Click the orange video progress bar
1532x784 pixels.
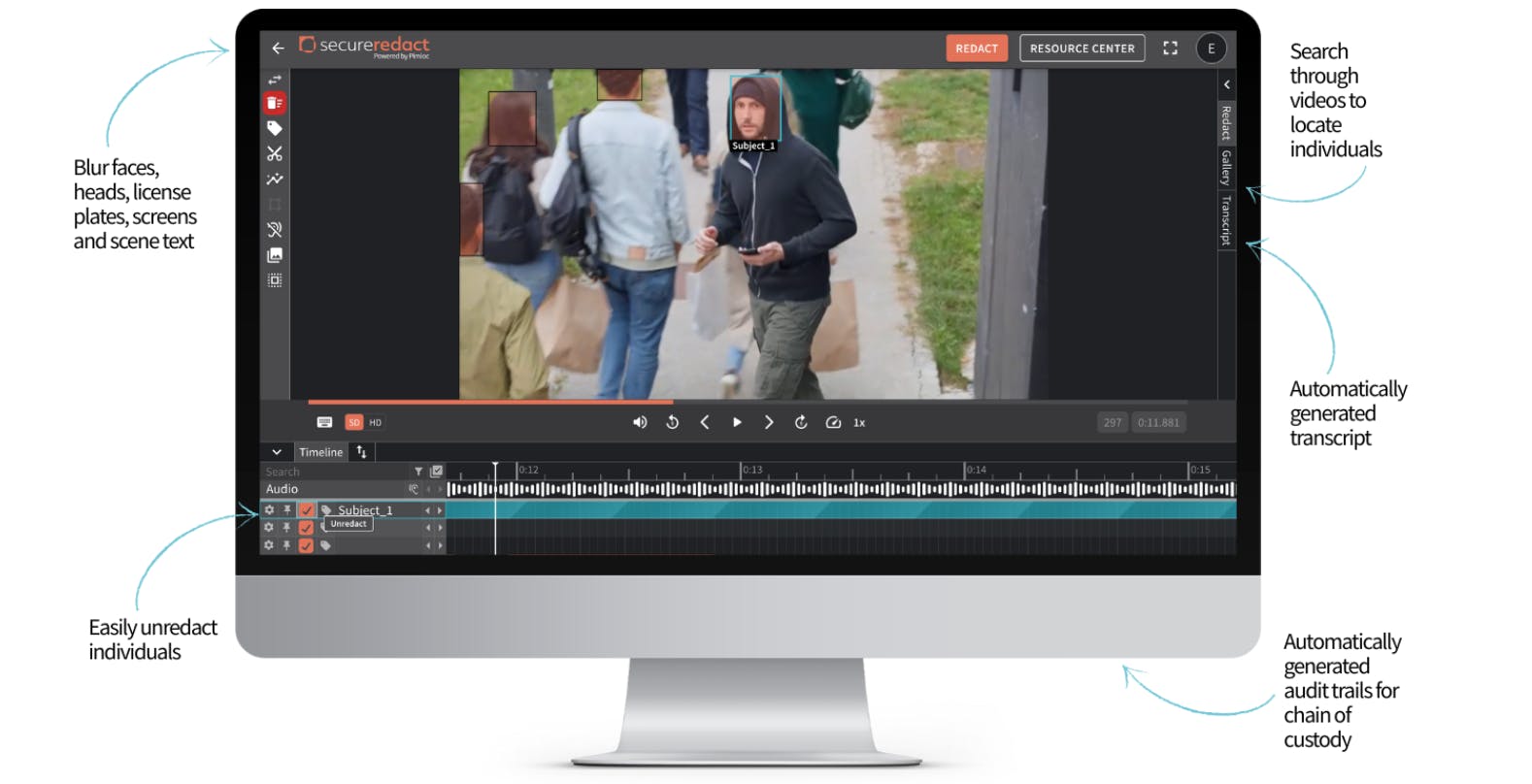(490, 401)
